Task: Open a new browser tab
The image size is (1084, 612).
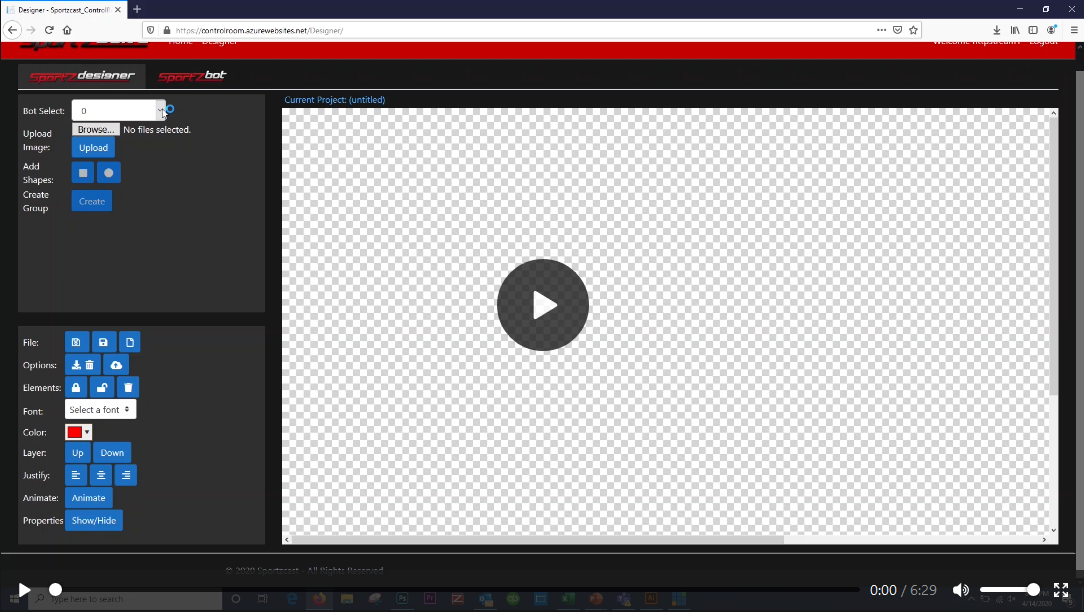Action: [137, 9]
